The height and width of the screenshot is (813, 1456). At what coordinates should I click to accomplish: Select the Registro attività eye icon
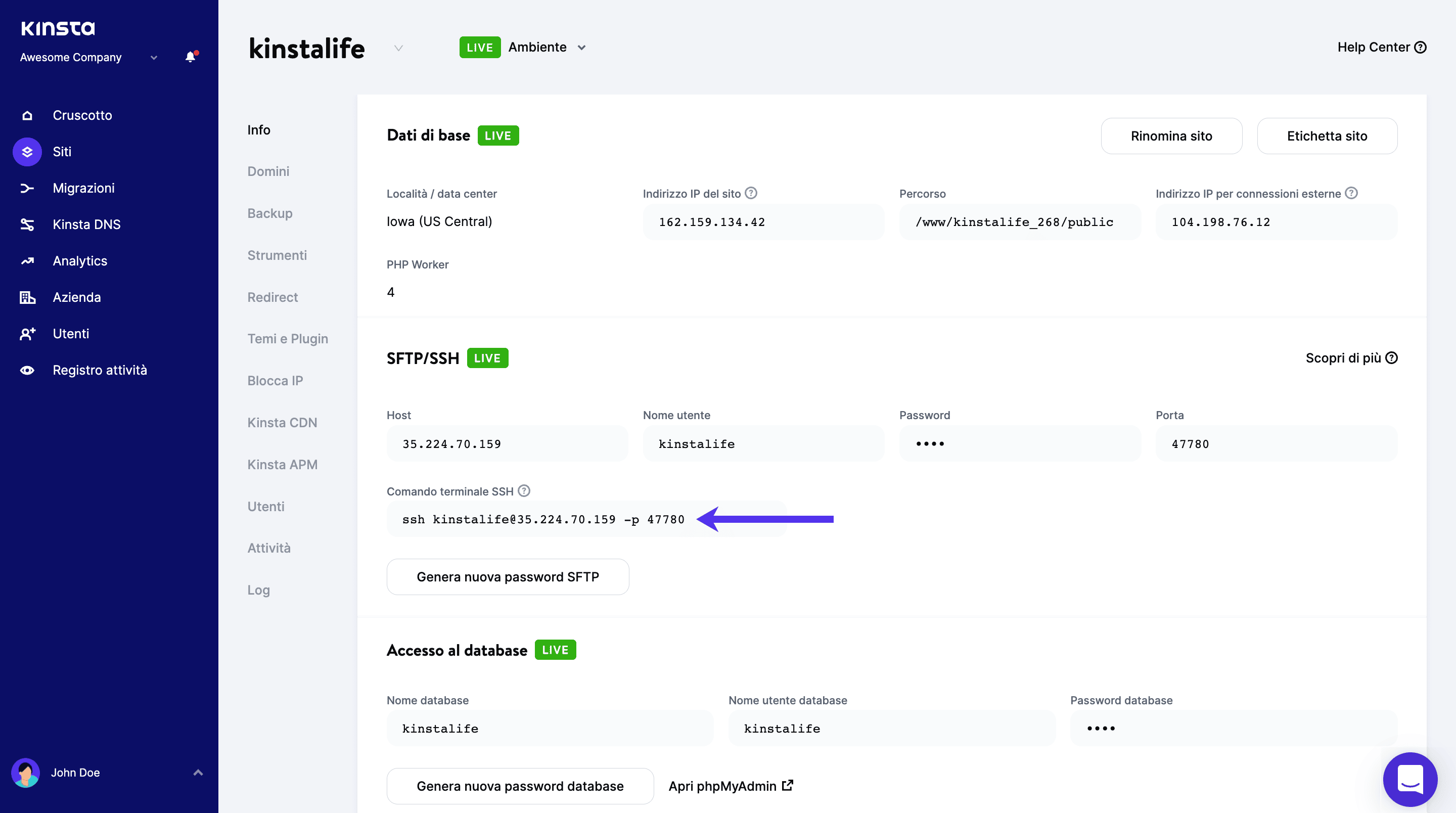[27, 370]
